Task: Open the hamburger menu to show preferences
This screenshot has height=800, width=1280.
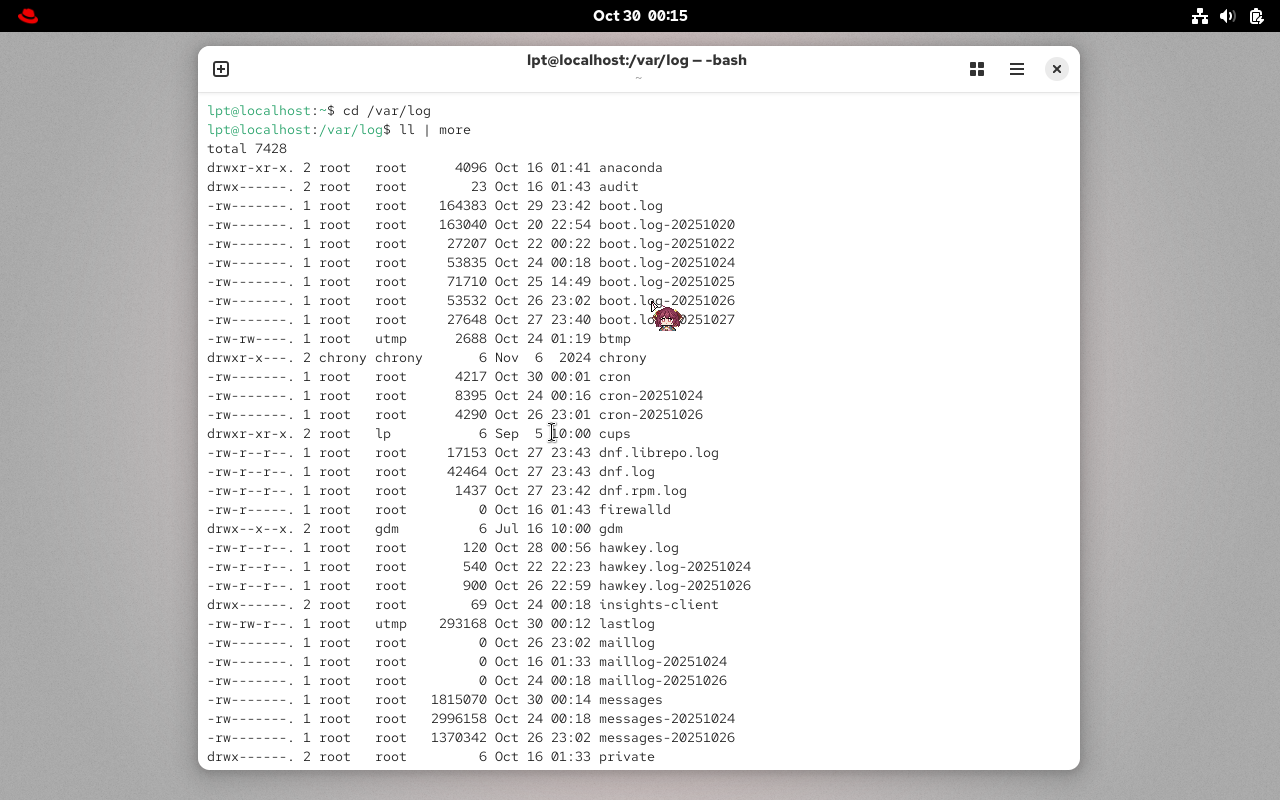Action: (1017, 69)
